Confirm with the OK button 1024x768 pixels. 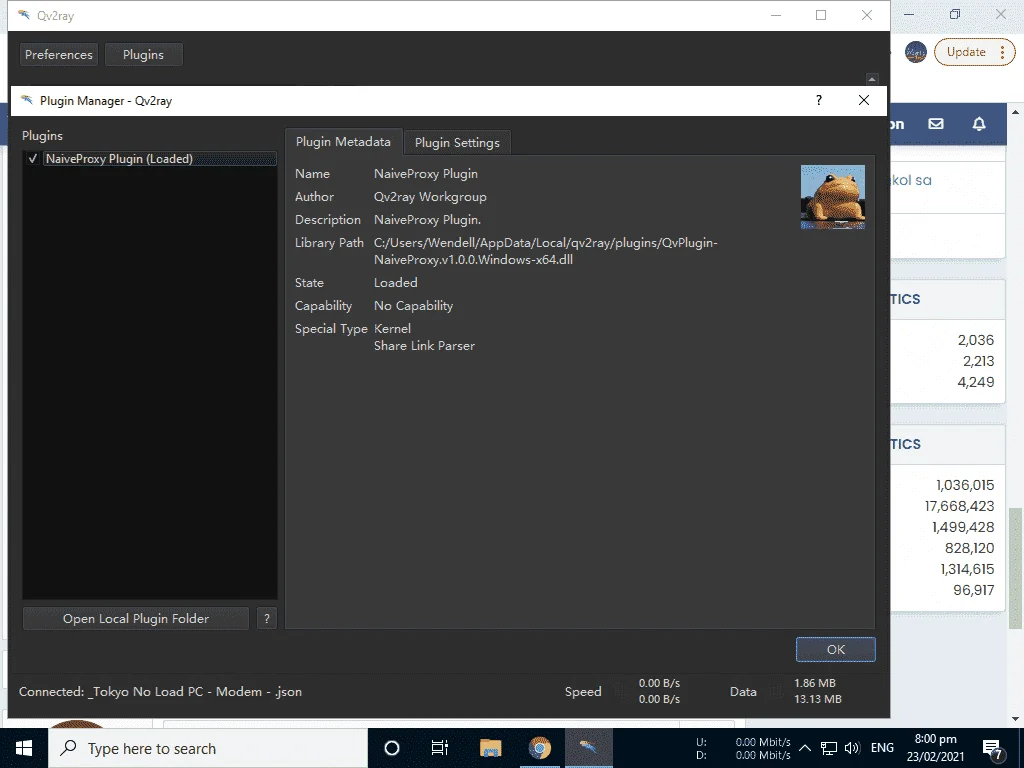pyautogui.click(x=835, y=650)
